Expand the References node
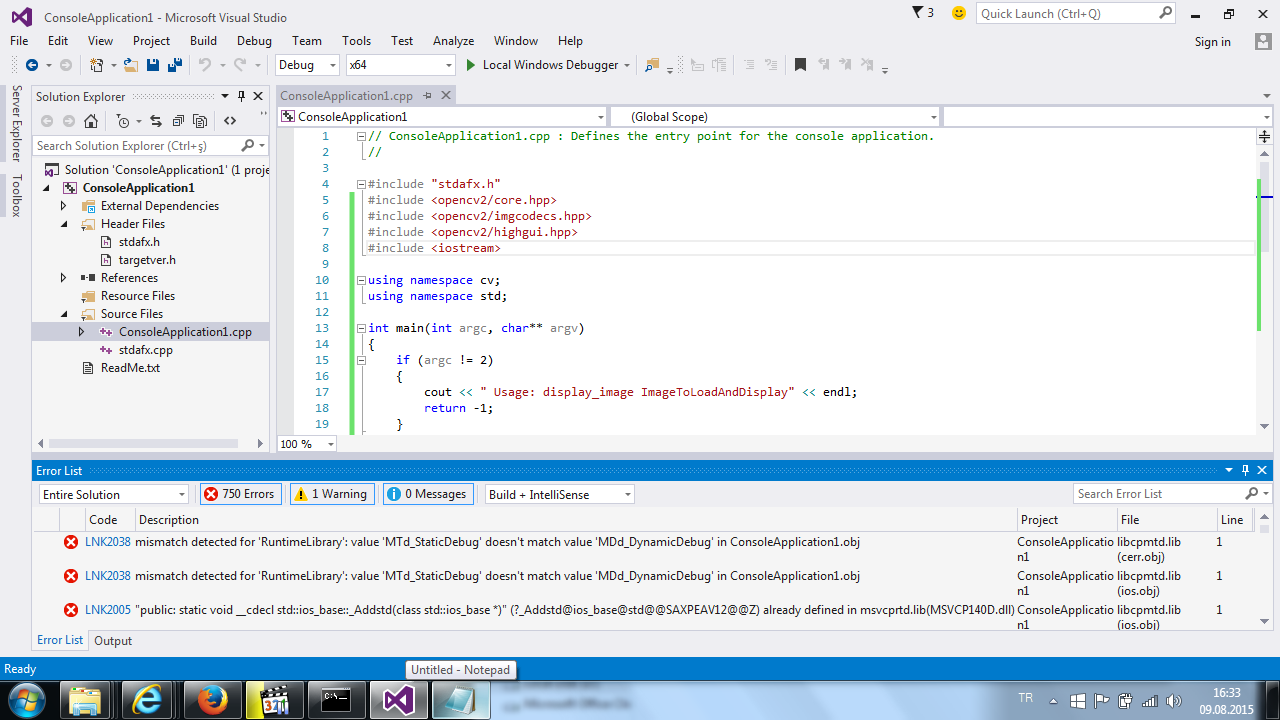Screen dimensions: 1280x720 coord(63,278)
